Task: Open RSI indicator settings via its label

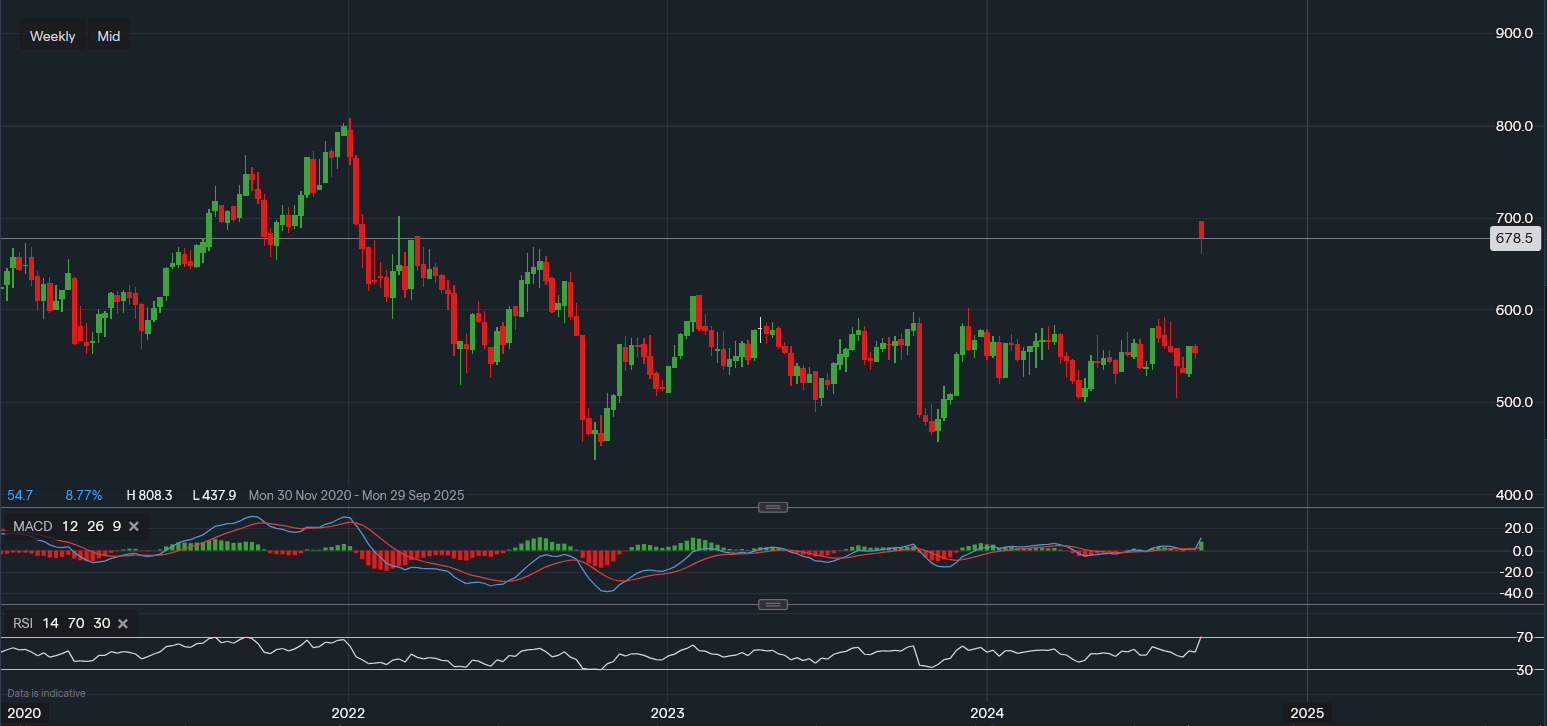Action: click(23, 624)
